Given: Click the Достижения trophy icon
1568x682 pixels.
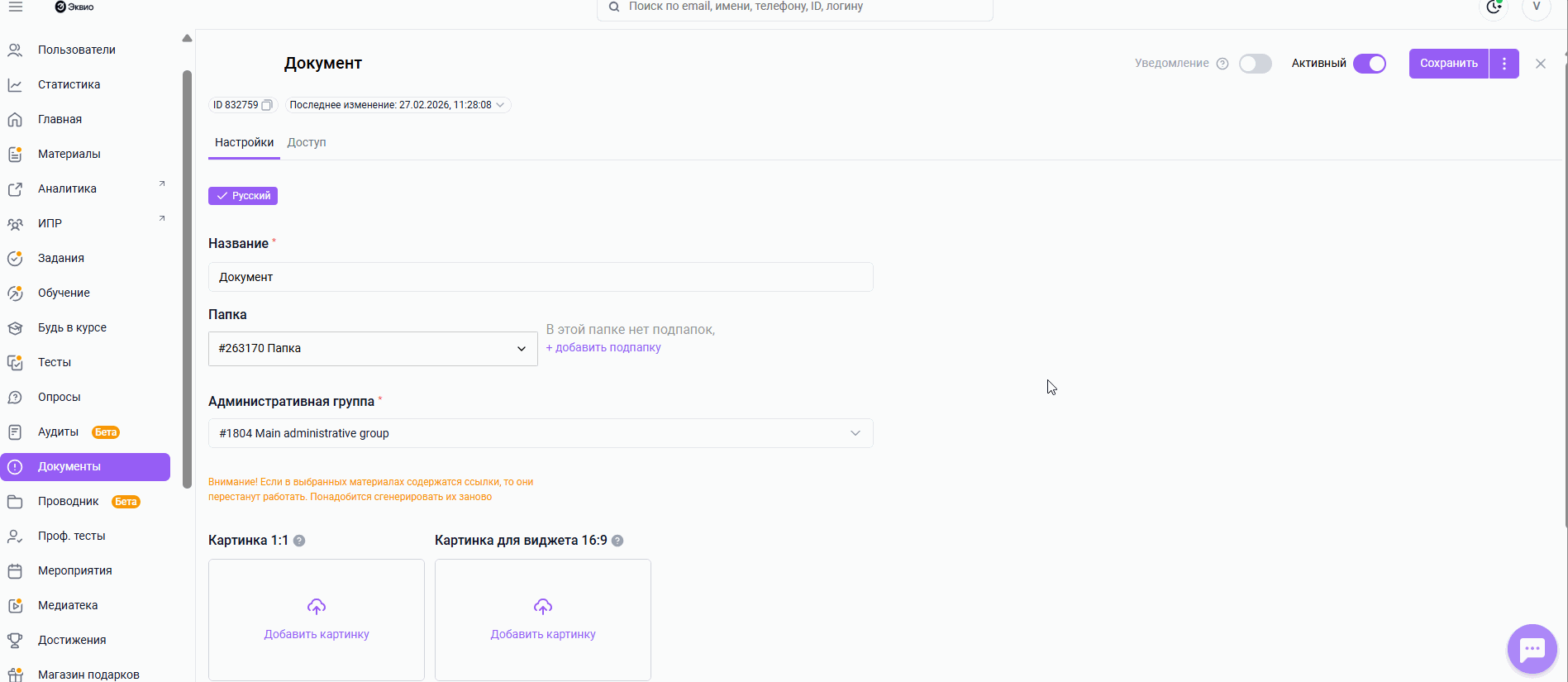Looking at the screenshot, I should 15,640.
